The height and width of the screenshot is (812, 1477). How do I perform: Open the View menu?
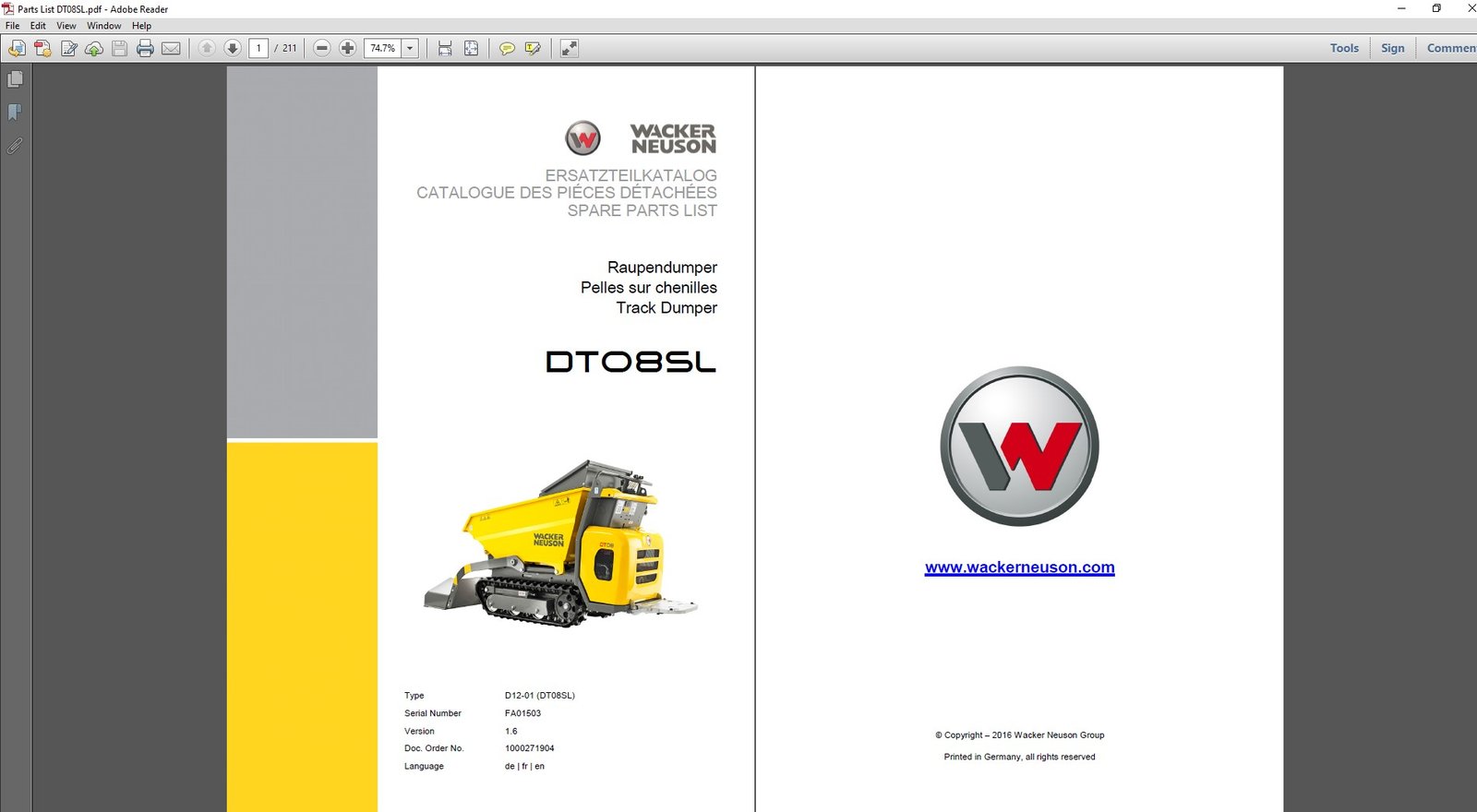click(x=66, y=26)
